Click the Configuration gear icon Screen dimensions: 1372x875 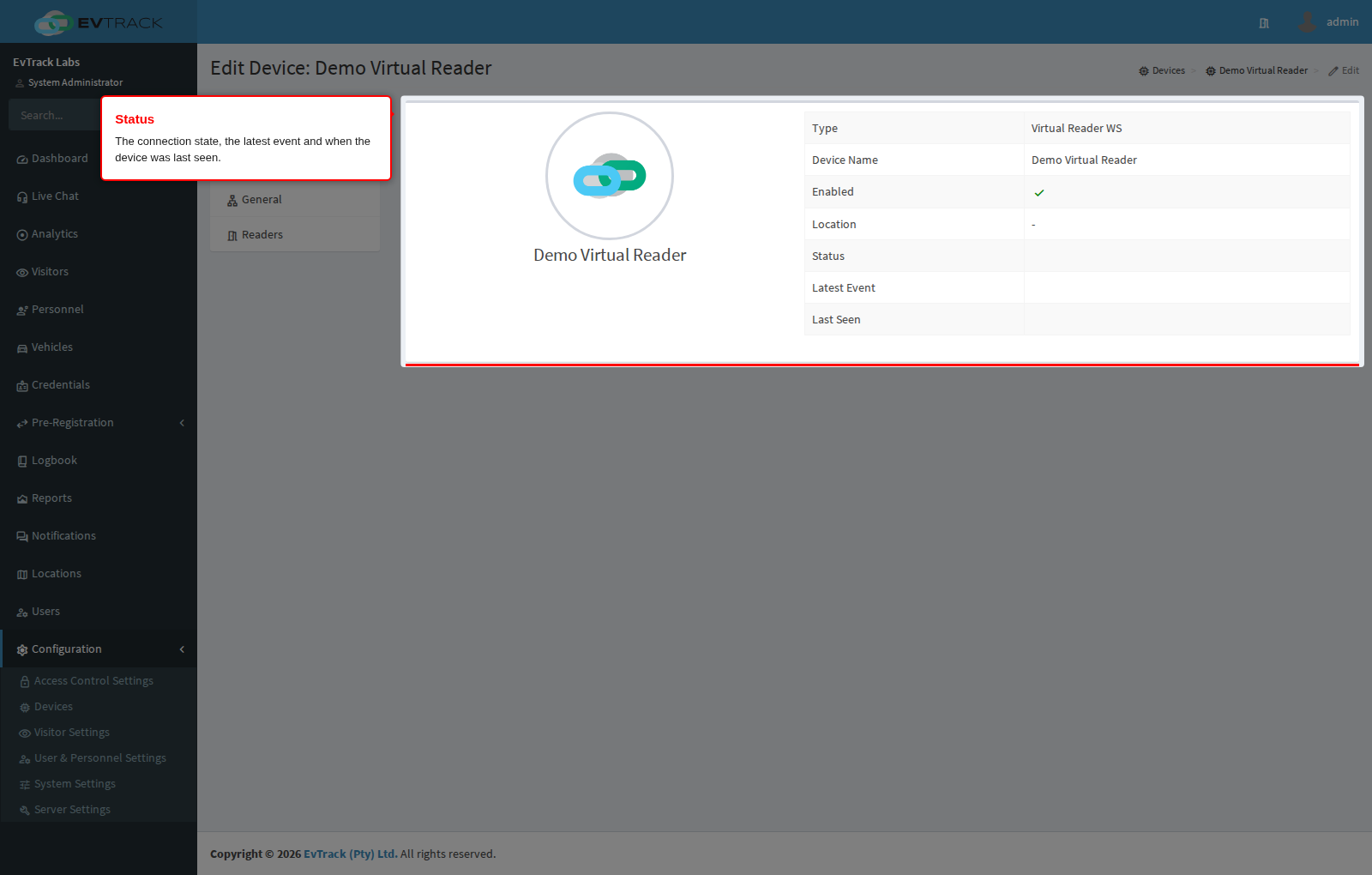pos(22,650)
